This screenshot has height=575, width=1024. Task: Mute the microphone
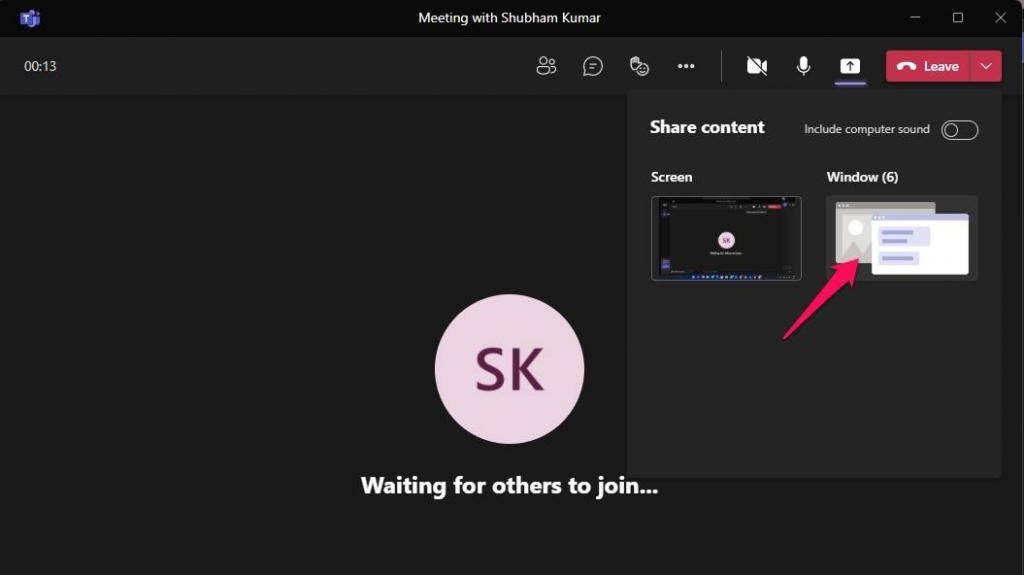pos(803,66)
